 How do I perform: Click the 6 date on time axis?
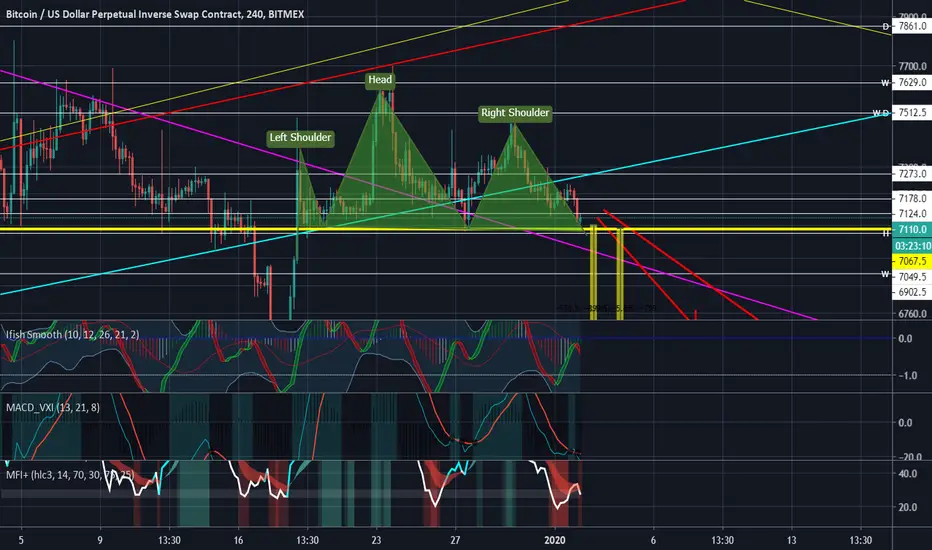(653, 540)
